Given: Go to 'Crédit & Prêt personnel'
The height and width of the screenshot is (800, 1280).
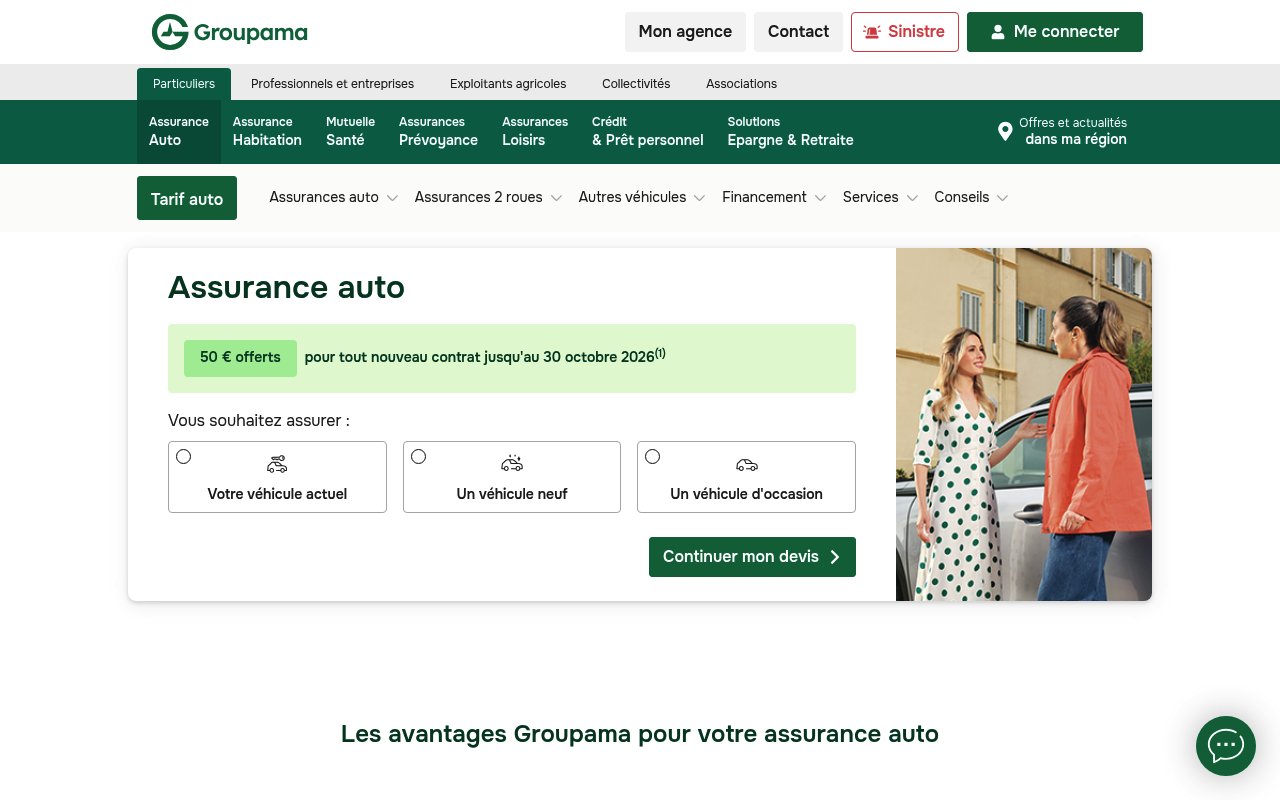Looking at the screenshot, I should pyautogui.click(x=648, y=131).
